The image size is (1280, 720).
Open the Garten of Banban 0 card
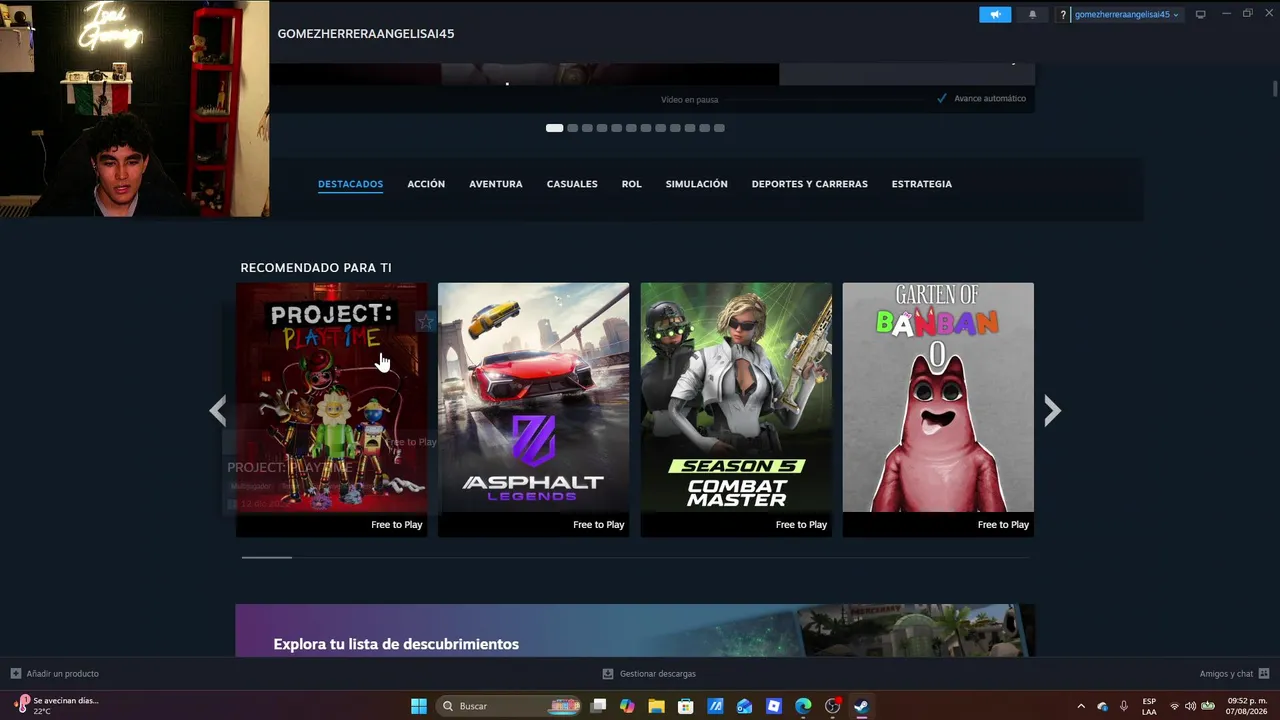(x=938, y=410)
